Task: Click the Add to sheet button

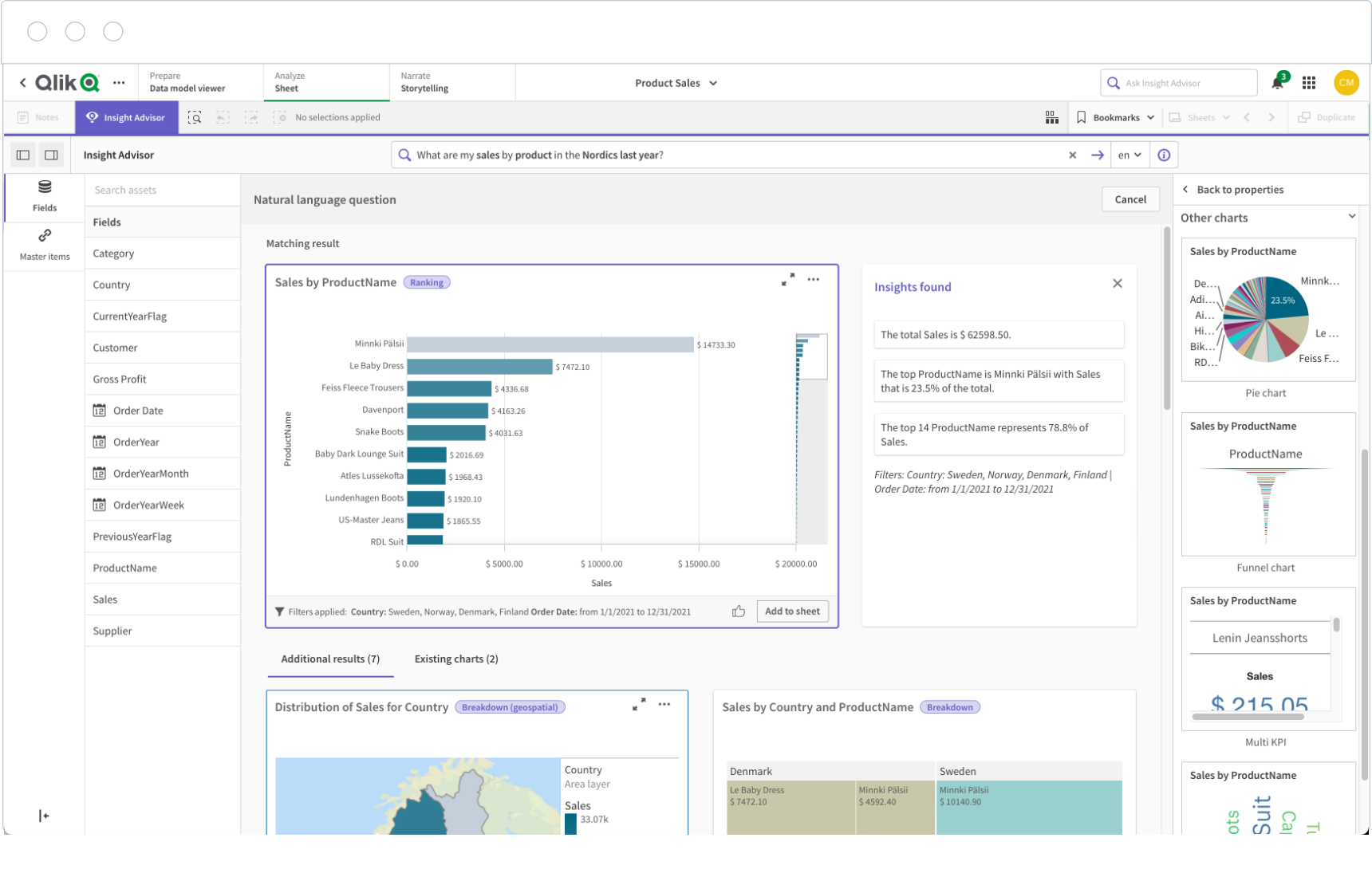Action: click(792, 612)
